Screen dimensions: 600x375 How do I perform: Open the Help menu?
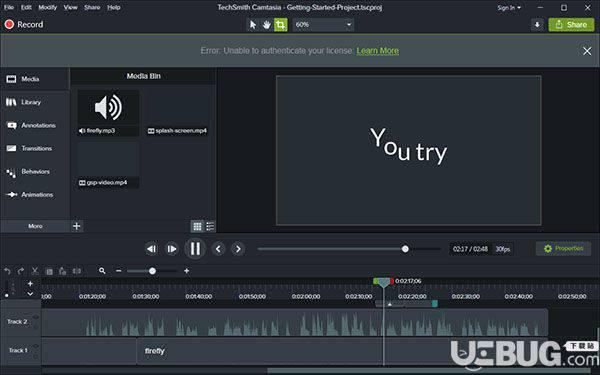[x=114, y=7]
